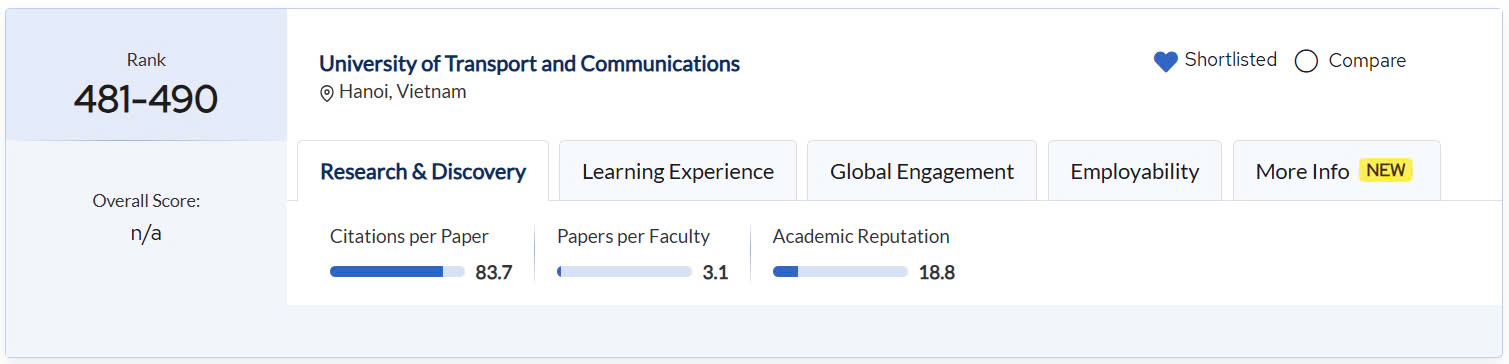
Task: Click the Overall Score n/a value
Action: click(x=146, y=233)
